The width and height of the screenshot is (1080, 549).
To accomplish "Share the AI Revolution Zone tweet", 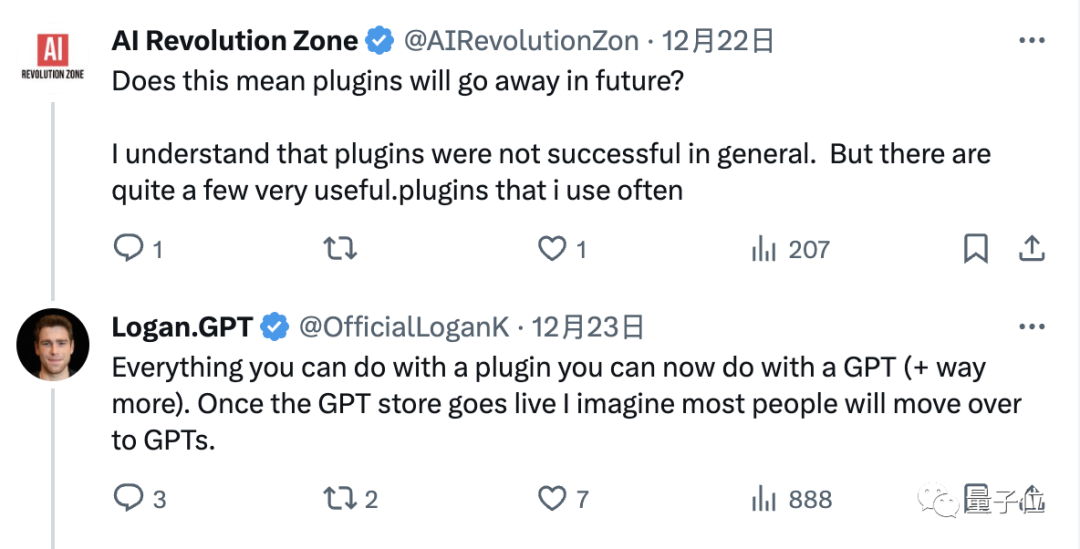I will (x=1033, y=249).
